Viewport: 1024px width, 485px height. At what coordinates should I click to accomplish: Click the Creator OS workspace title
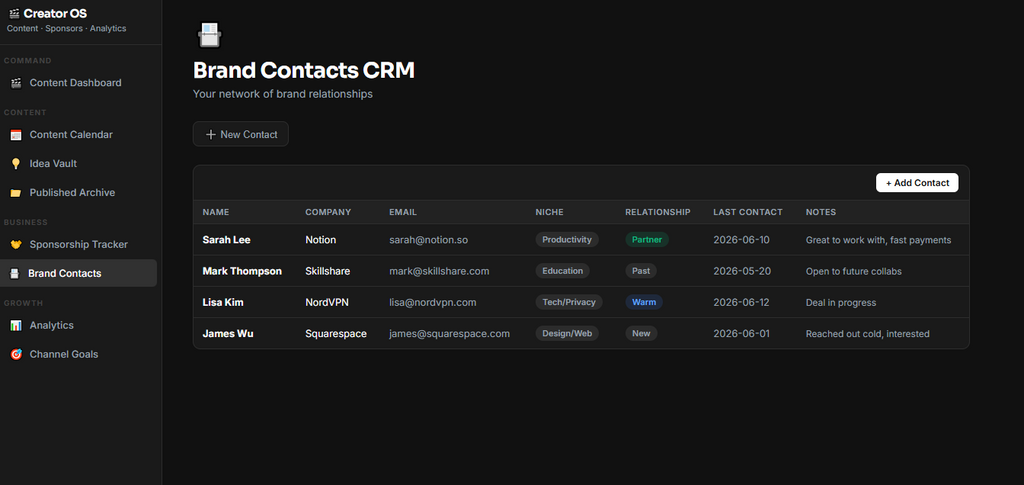point(55,13)
